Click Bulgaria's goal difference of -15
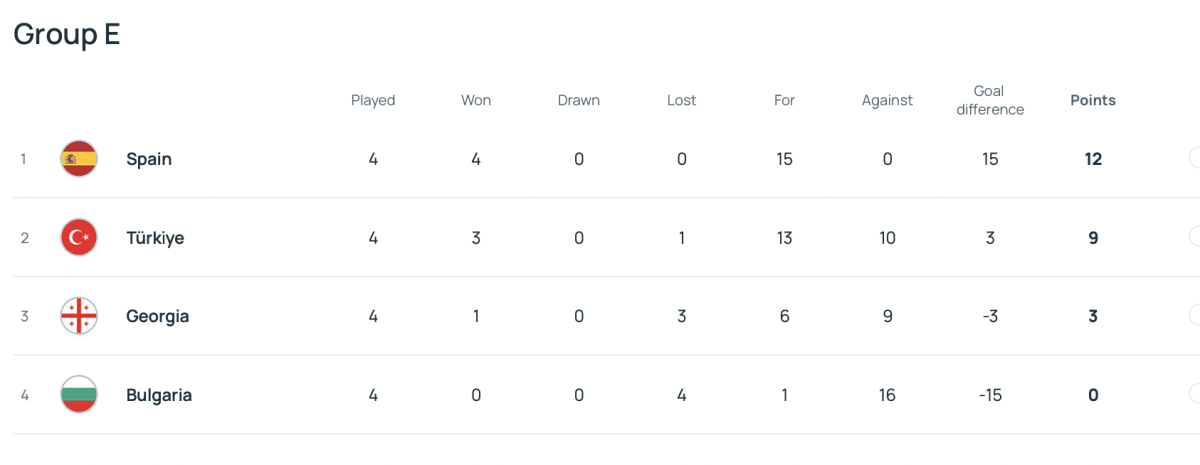 coord(990,395)
